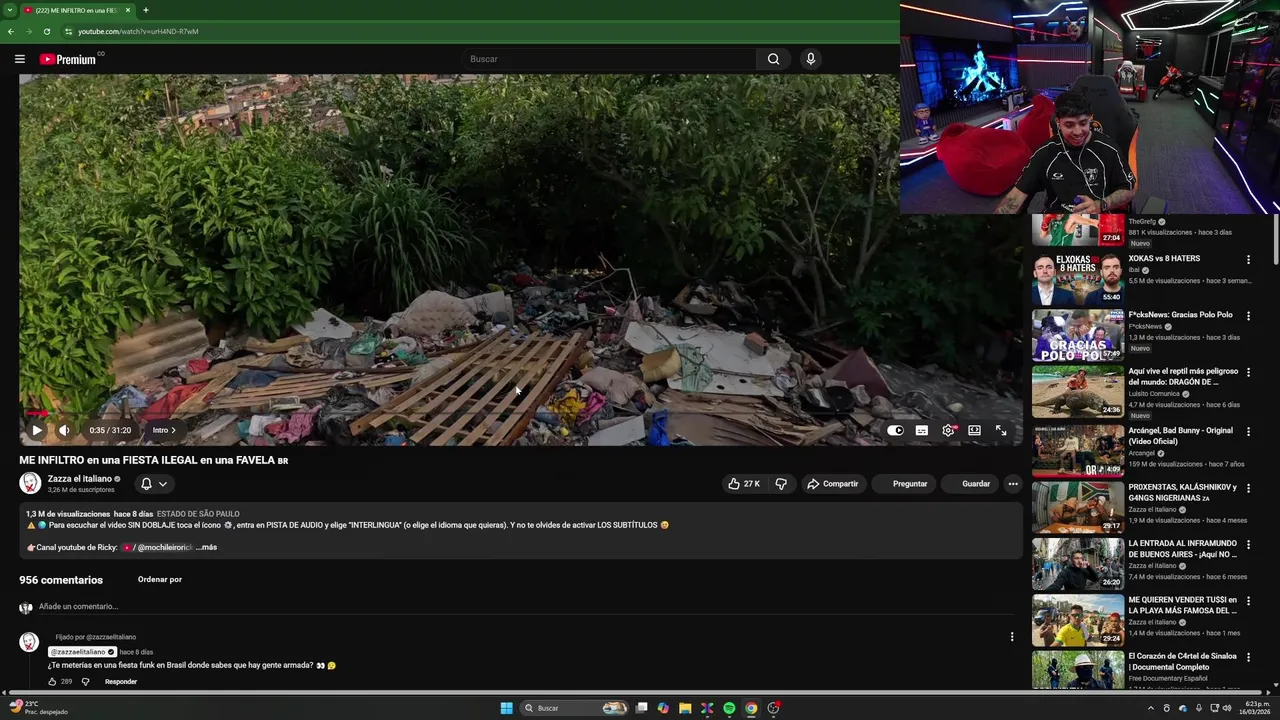Dislike the video with thumbs down

point(781,484)
